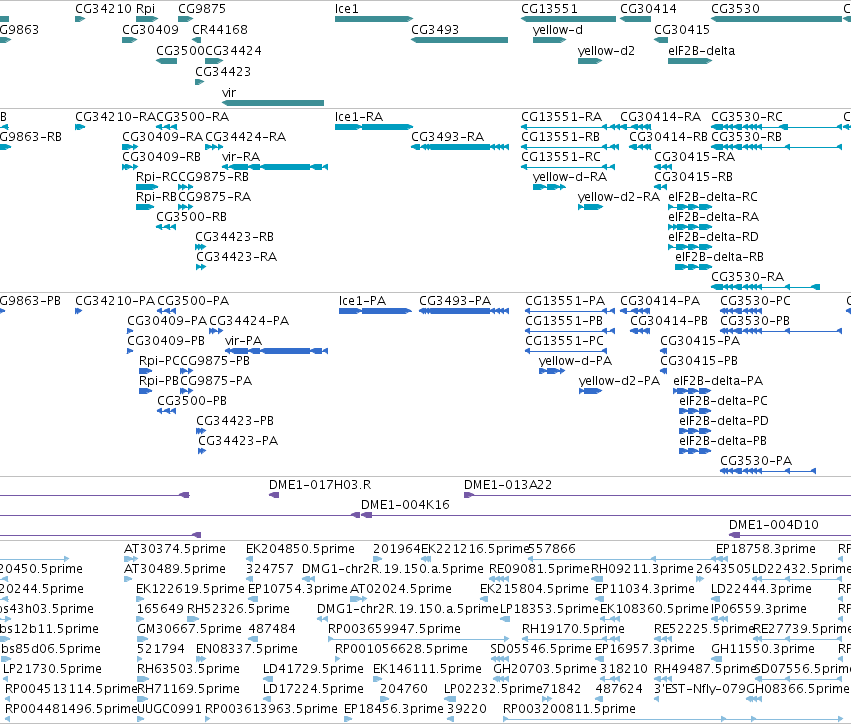Select the AT02024.5prime EST label
The height and width of the screenshot is (724, 851).
401,589
